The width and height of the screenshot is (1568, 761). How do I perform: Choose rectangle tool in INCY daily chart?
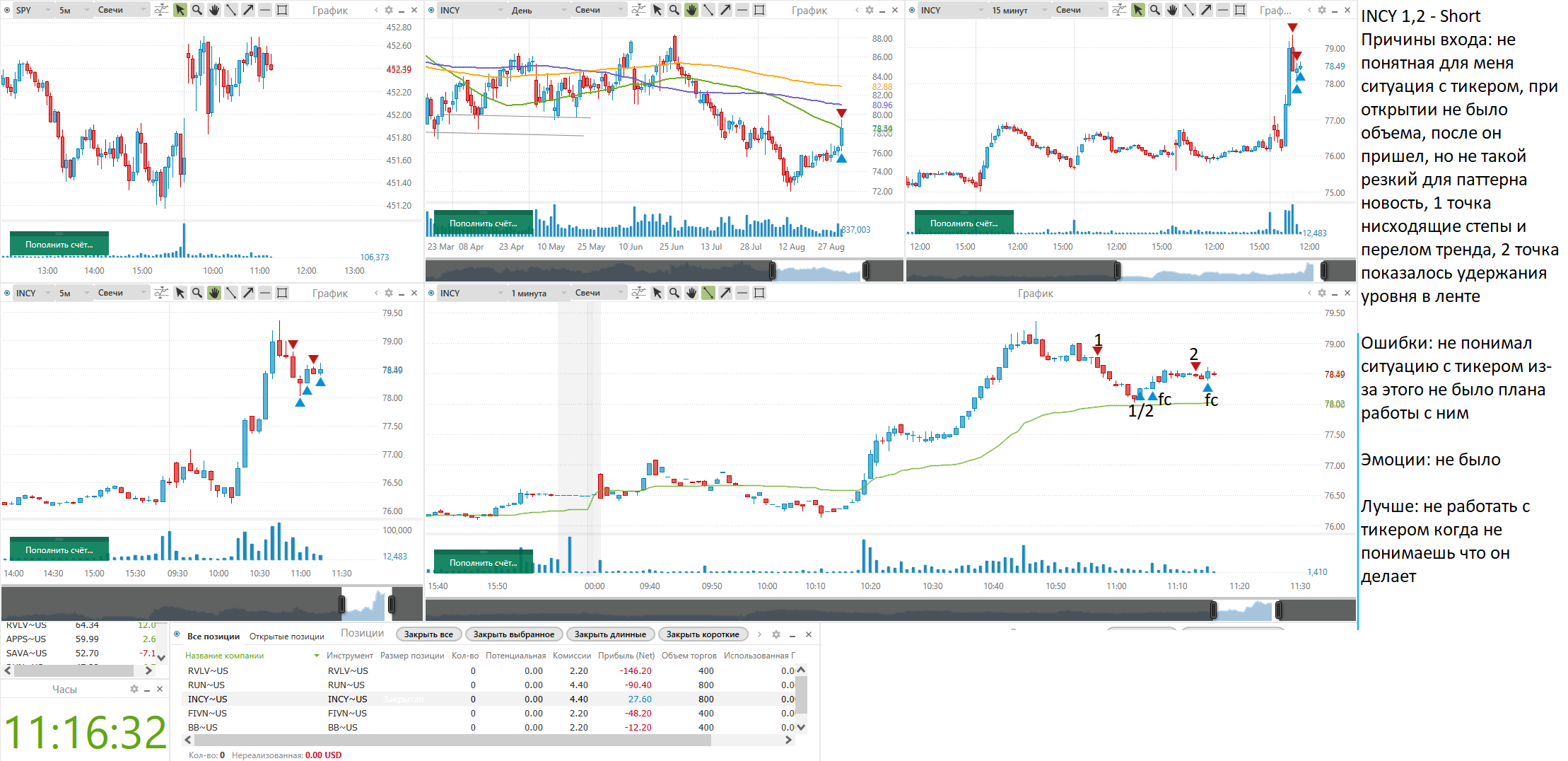[759, 10]
